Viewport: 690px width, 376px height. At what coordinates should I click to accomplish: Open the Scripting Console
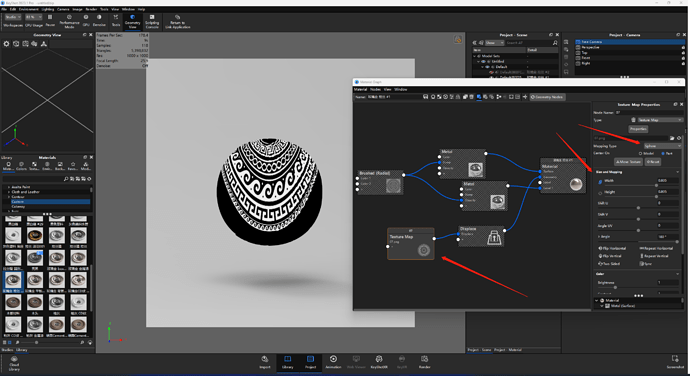(x=152, y=21)
